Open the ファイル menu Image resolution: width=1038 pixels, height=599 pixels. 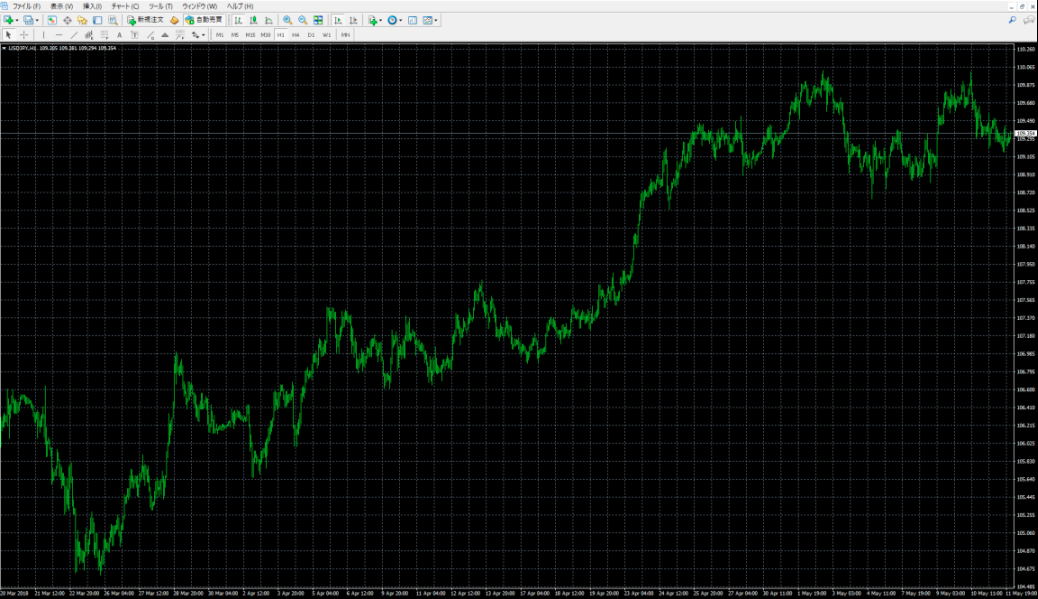click(x=26, y=6)
